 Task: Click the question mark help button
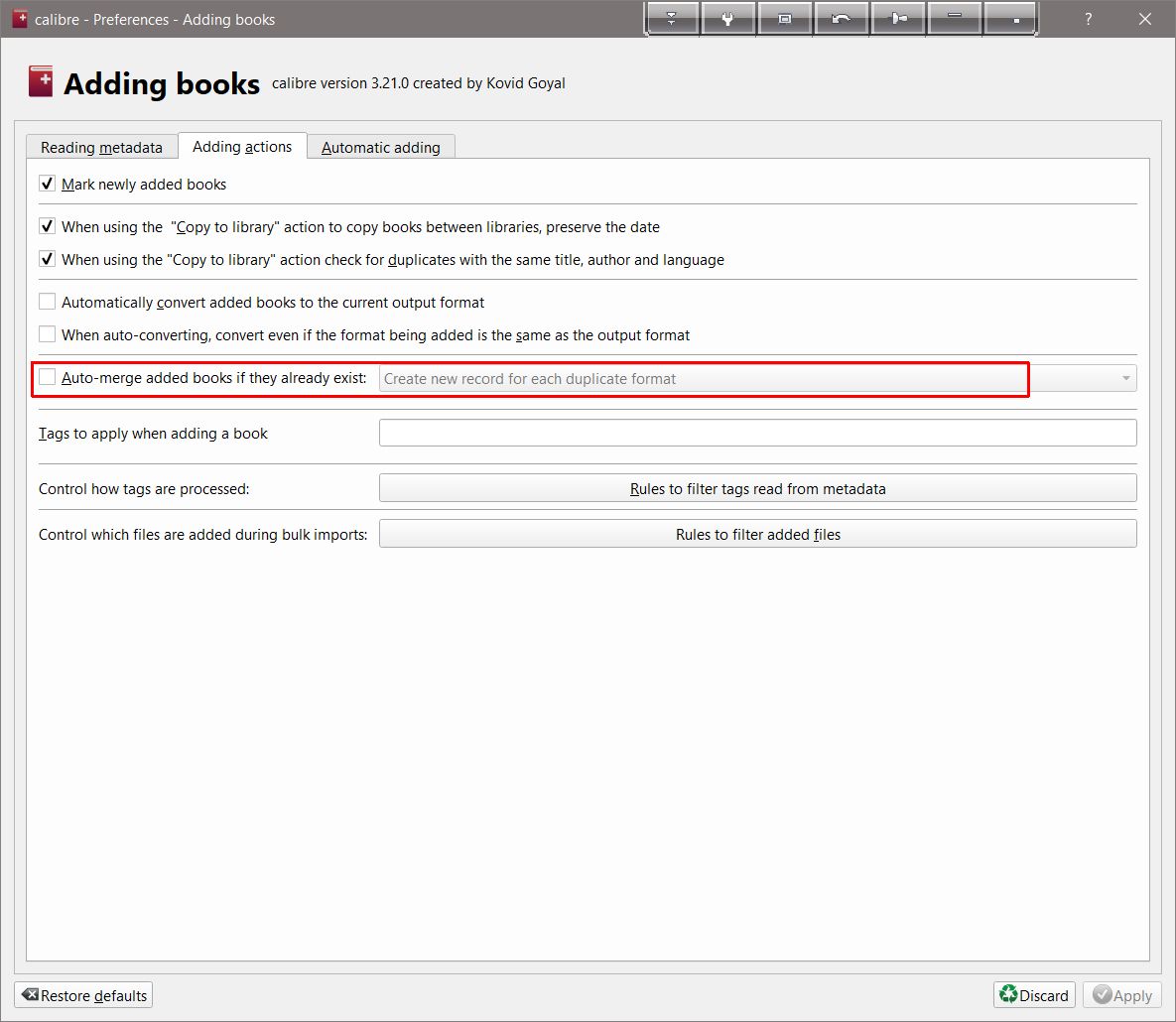(x=1089, y=19)
